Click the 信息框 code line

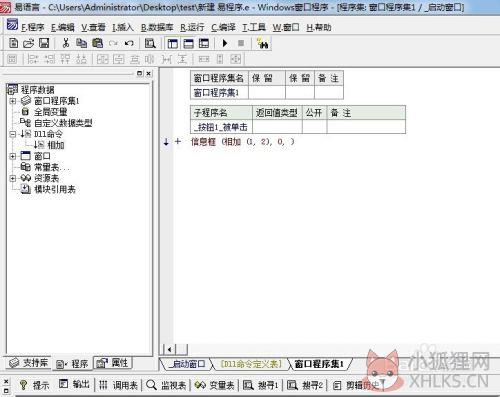pos(242,142)
